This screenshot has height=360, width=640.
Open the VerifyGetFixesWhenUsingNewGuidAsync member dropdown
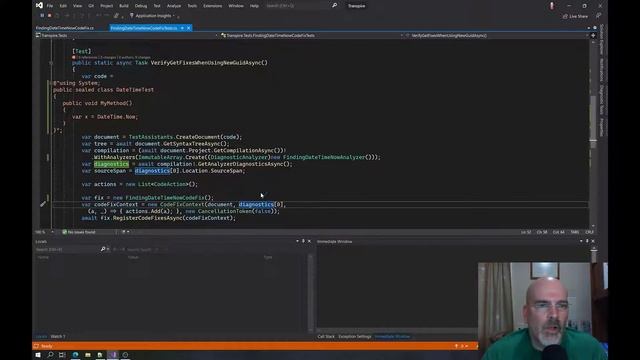coord(497,36)
